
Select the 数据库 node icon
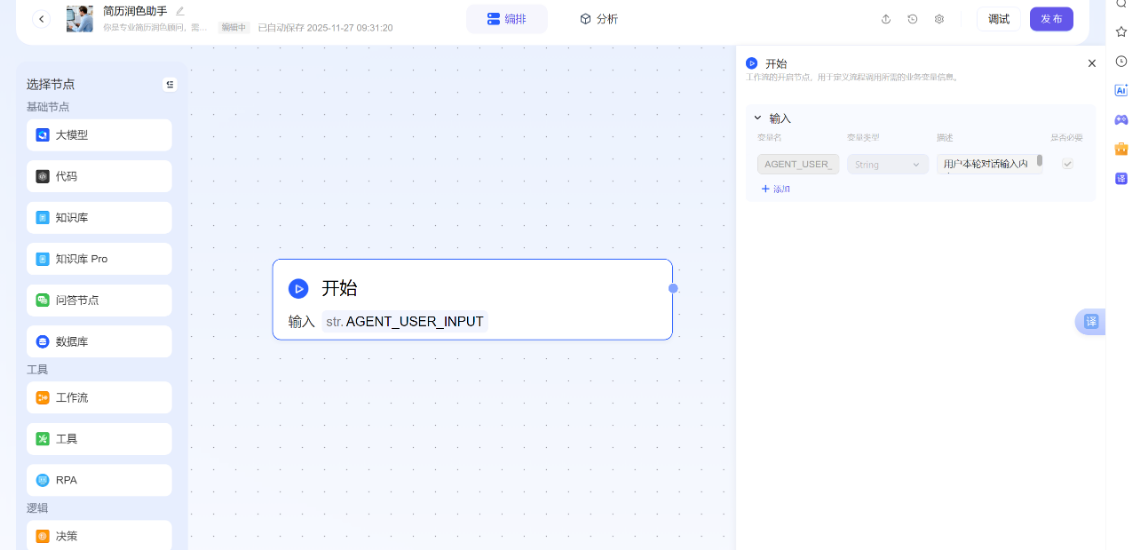pyautogui.click(x=43, y=342)
